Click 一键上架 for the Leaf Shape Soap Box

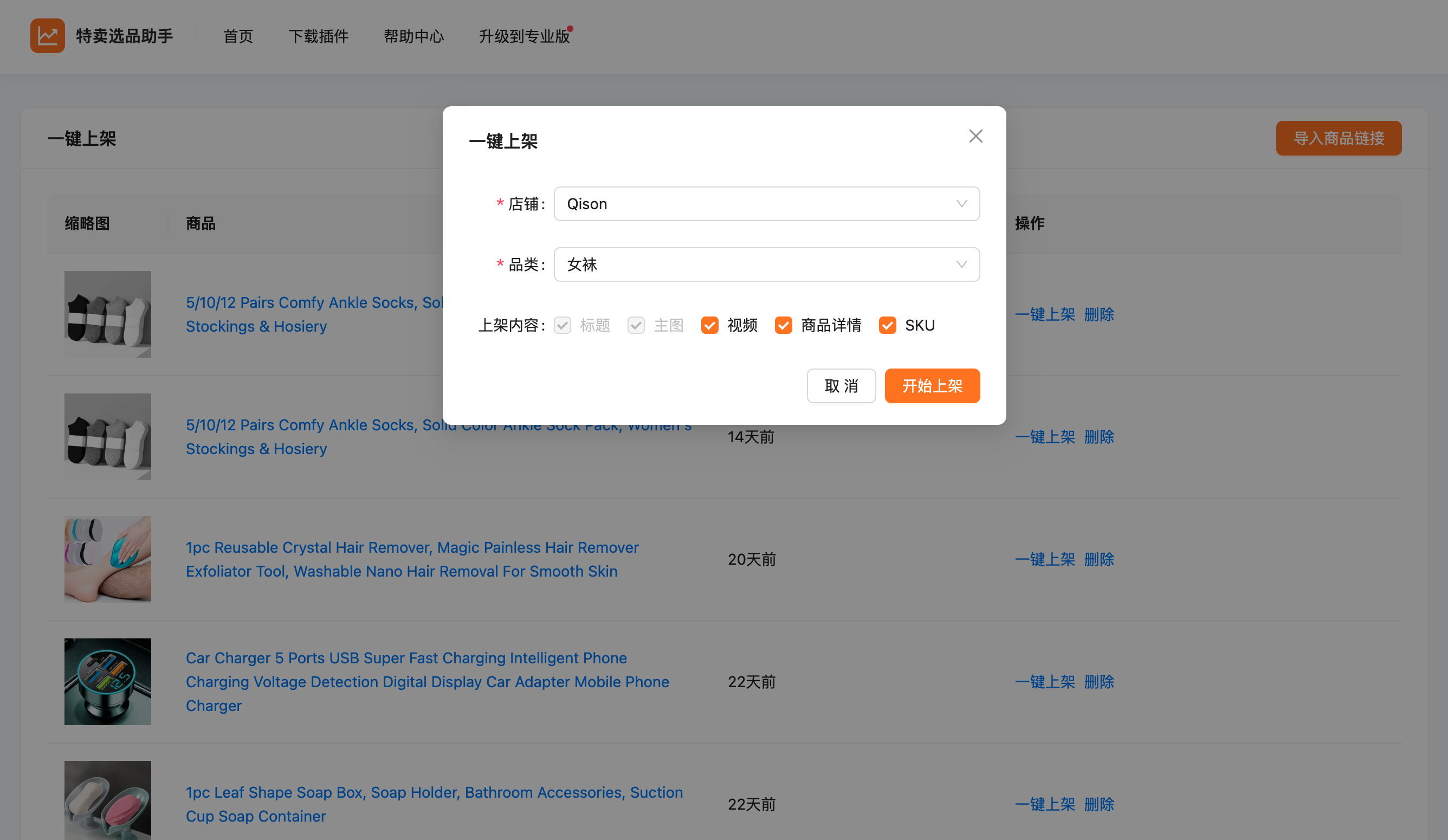(x=1045, y=804)
